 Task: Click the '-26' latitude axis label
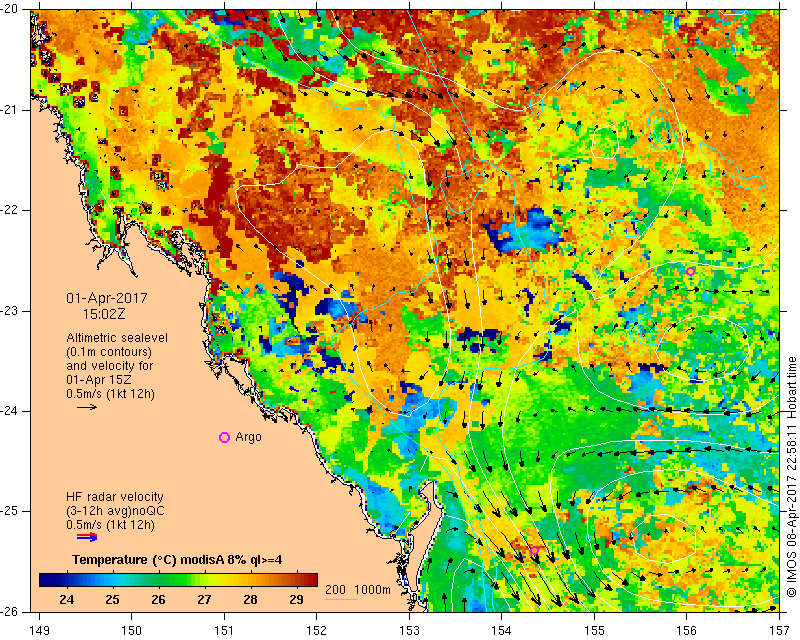(x=9, y=611)
